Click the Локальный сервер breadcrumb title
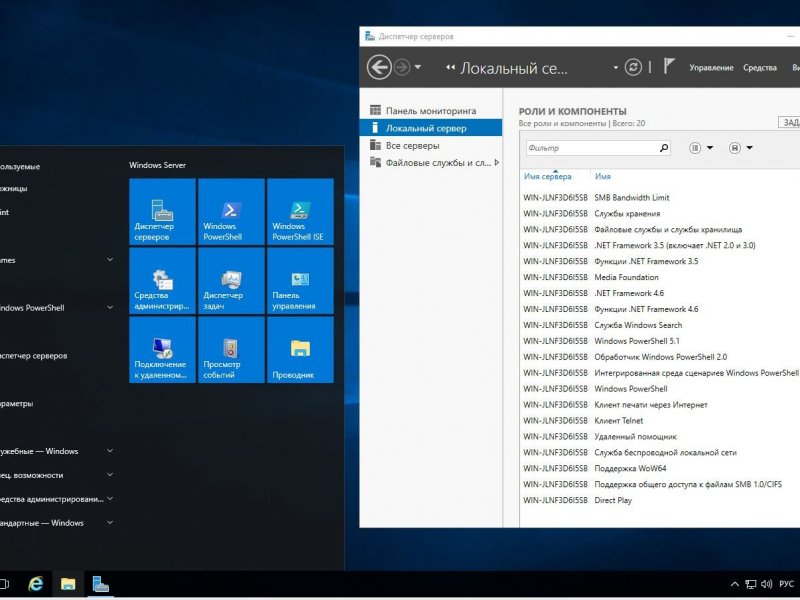800x600 pixels. click(514, 68)
